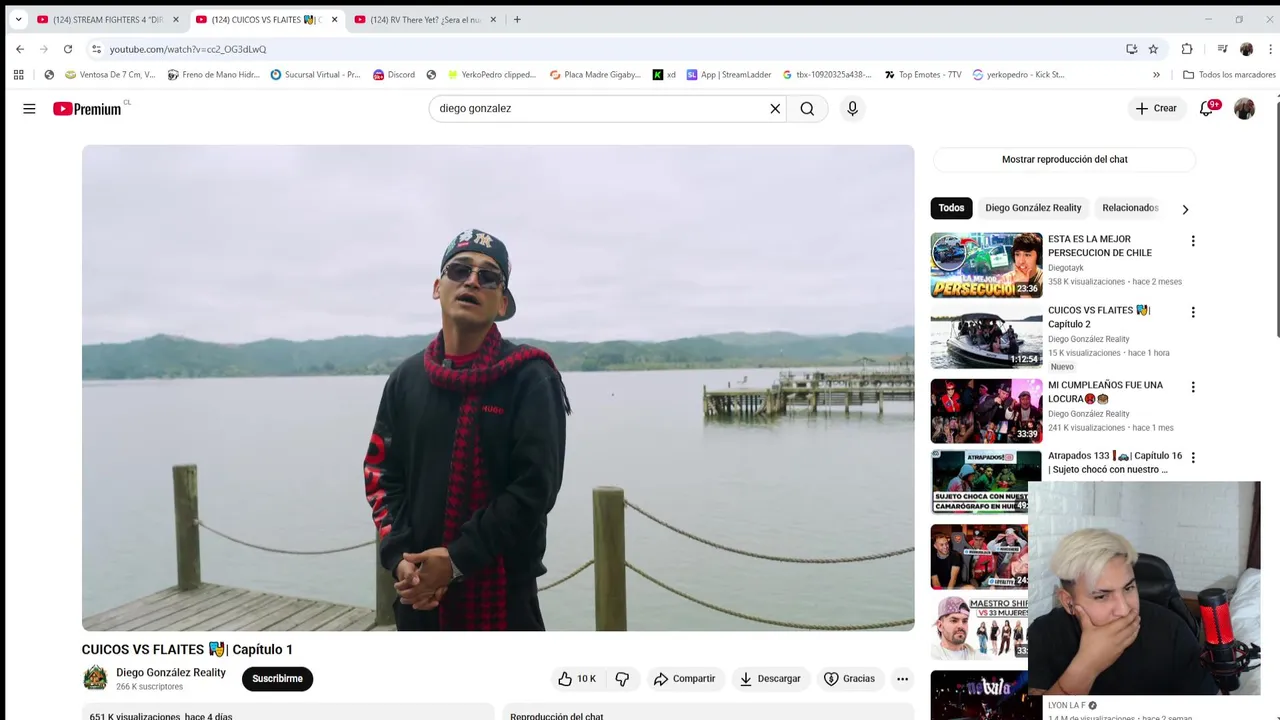
Task: Open options for ESTA ES LA MEJOR PERSECUCION
Action: [x=1192, y=241]
